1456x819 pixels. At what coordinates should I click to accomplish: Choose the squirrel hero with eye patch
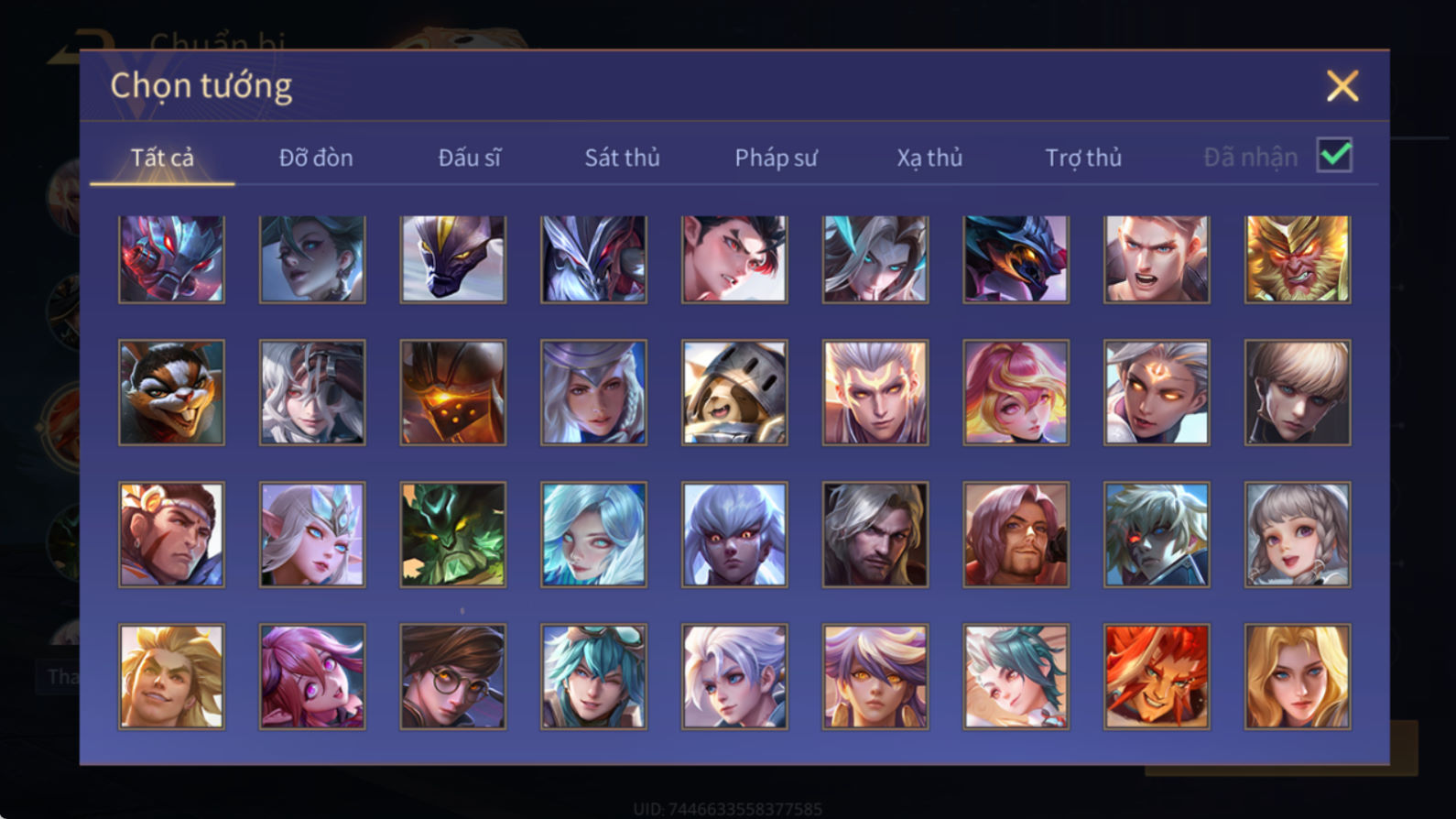(171, 393)
